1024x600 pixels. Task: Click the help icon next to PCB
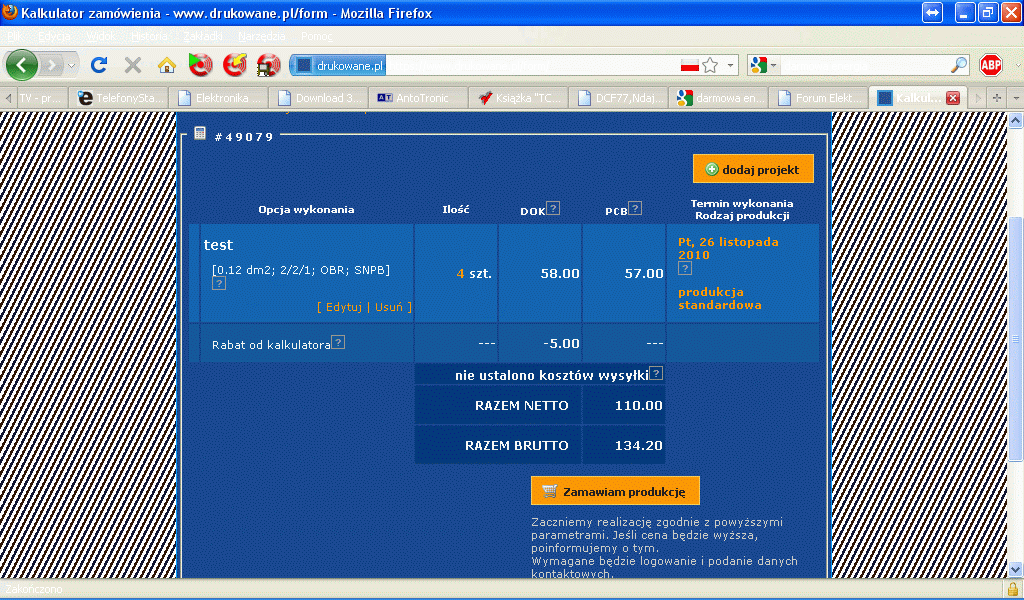pos(635,209)
